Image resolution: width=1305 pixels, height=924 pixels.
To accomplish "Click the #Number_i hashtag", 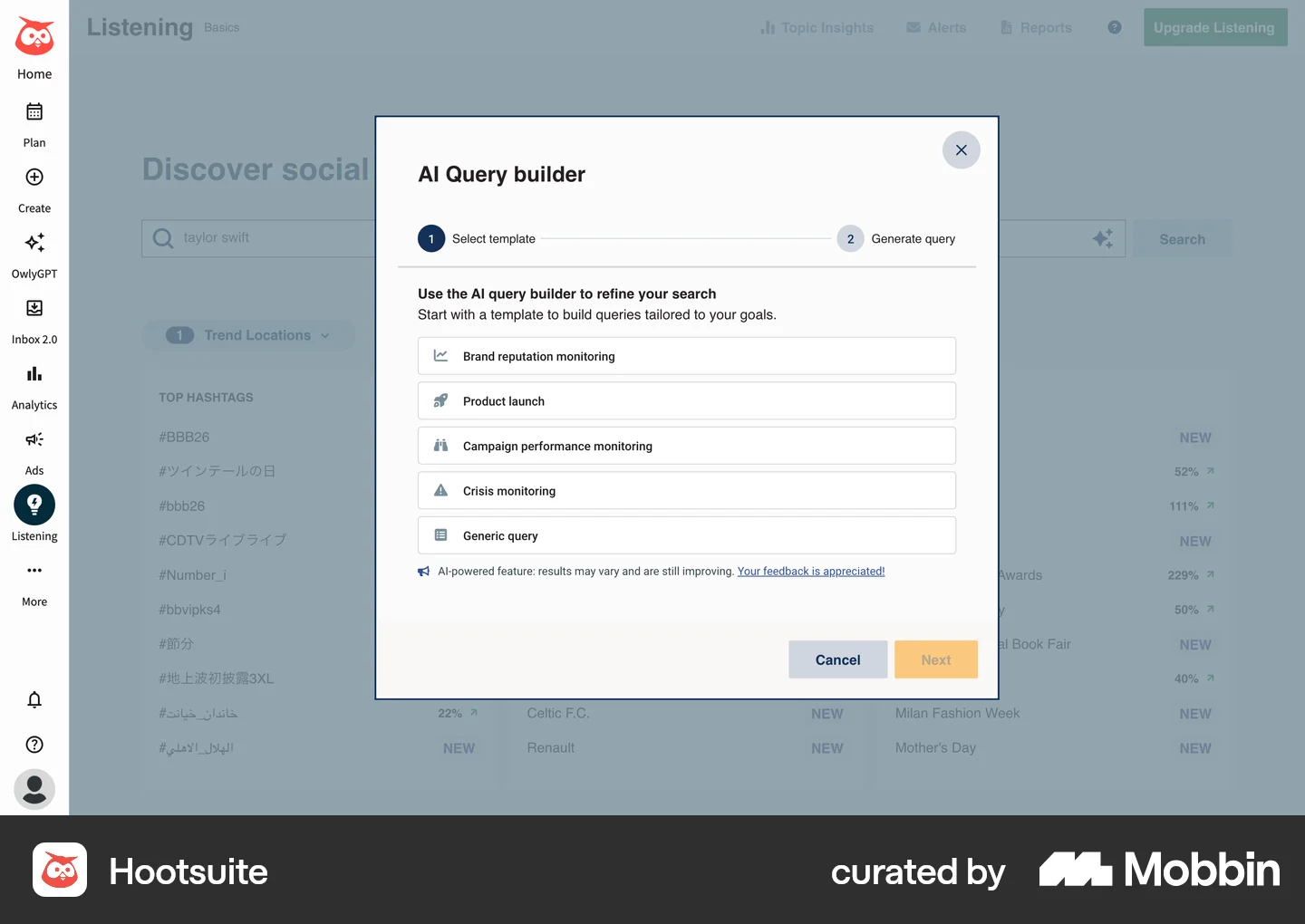I will coord(192,575).
